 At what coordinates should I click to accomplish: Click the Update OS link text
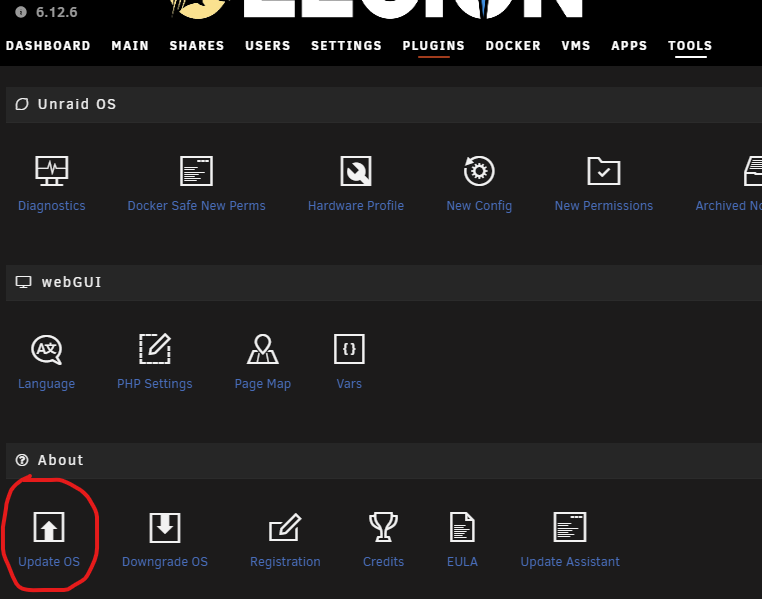pos(49,562)
